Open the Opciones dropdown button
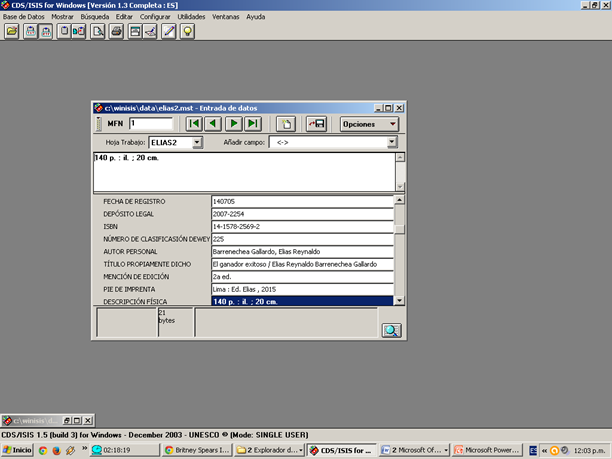The image size is (612, 459). click(x=369, y=124)
